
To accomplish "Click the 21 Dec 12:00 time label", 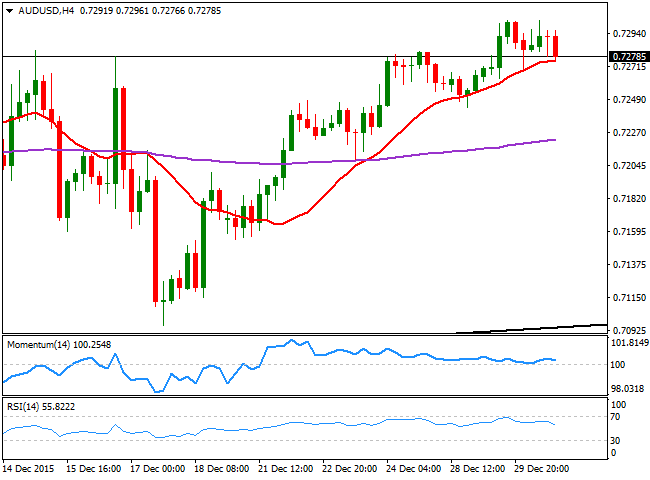I will 286,469.
